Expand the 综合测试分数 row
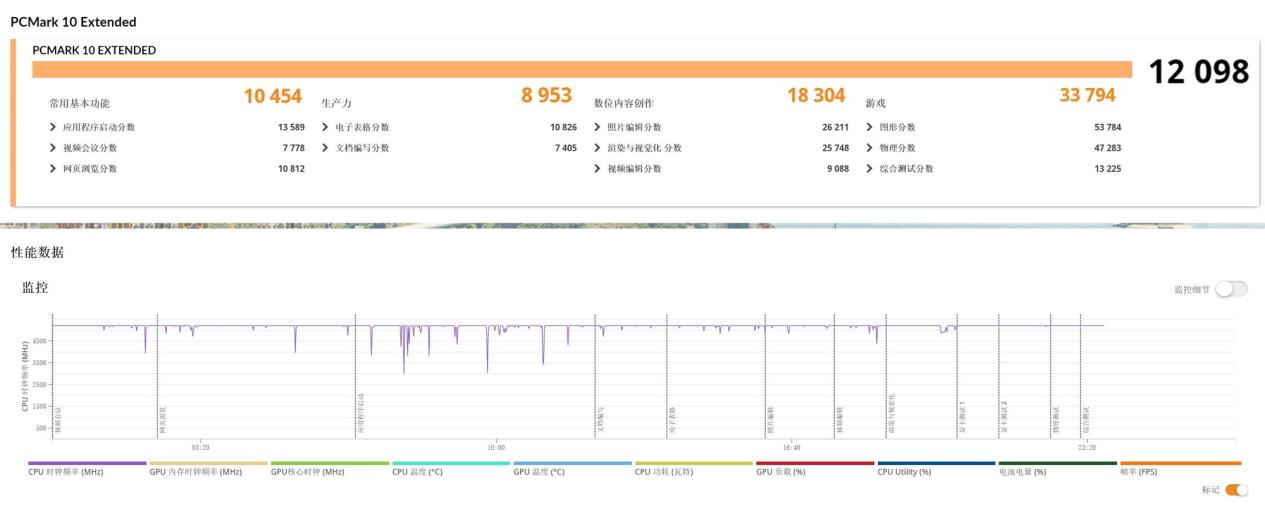This screenshot has width=1265, height=529. (870, 169)
